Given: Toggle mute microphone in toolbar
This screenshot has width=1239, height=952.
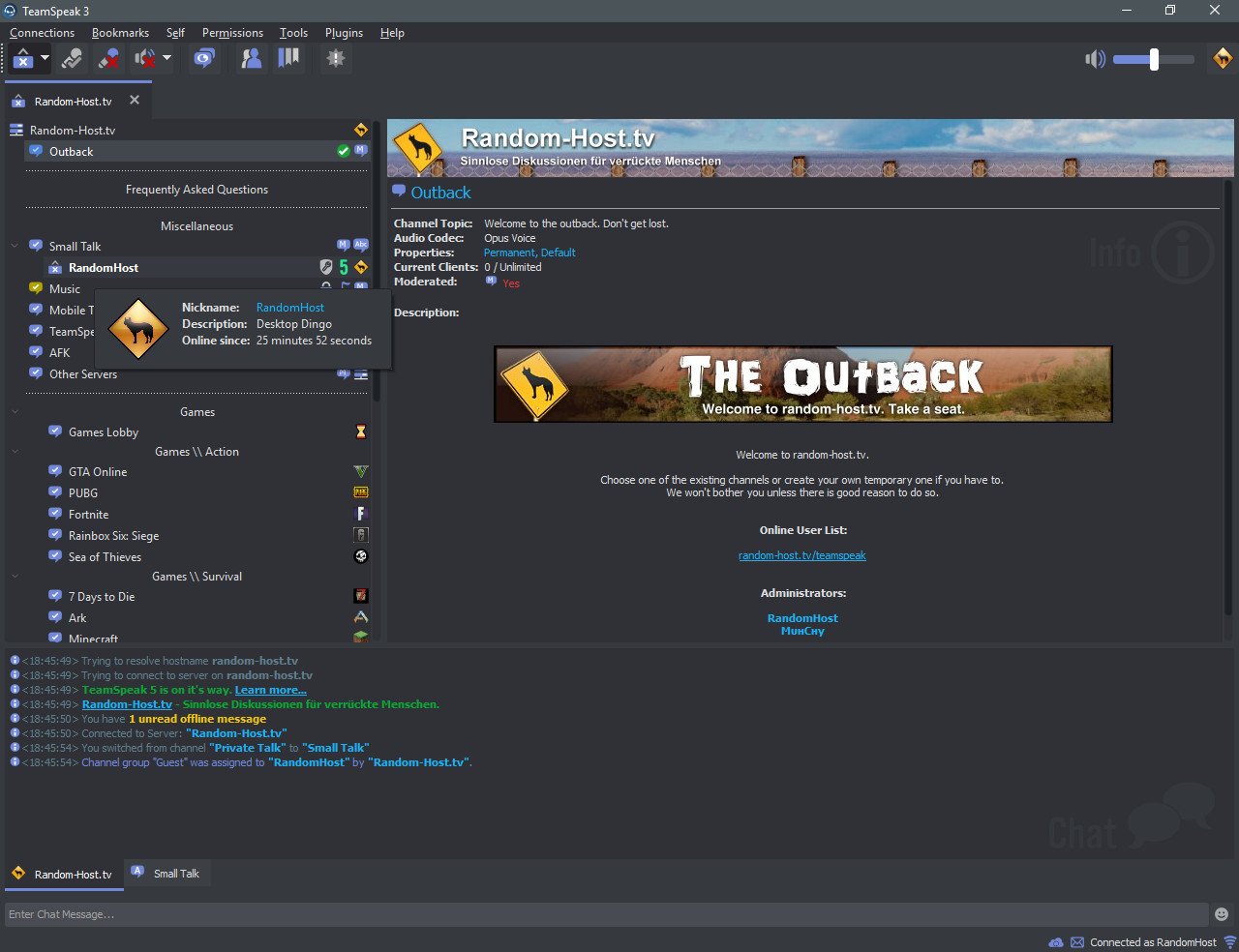Looking at the screenshot, I should pyautogui.click(x=108, y=59).
